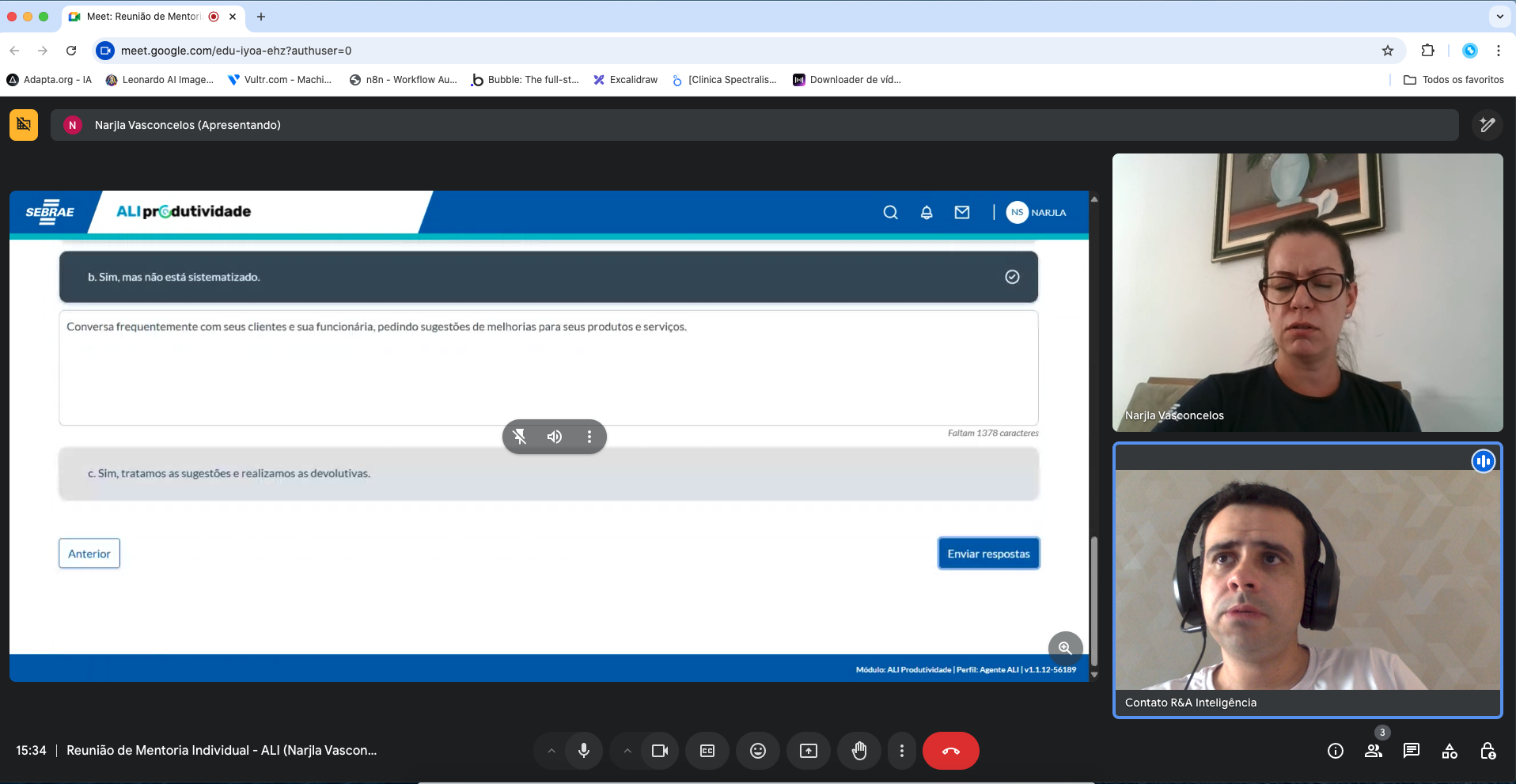Screen dimensions: 1516x784
Task: Turn on closed captions
Action: click(x=707, y=751)
